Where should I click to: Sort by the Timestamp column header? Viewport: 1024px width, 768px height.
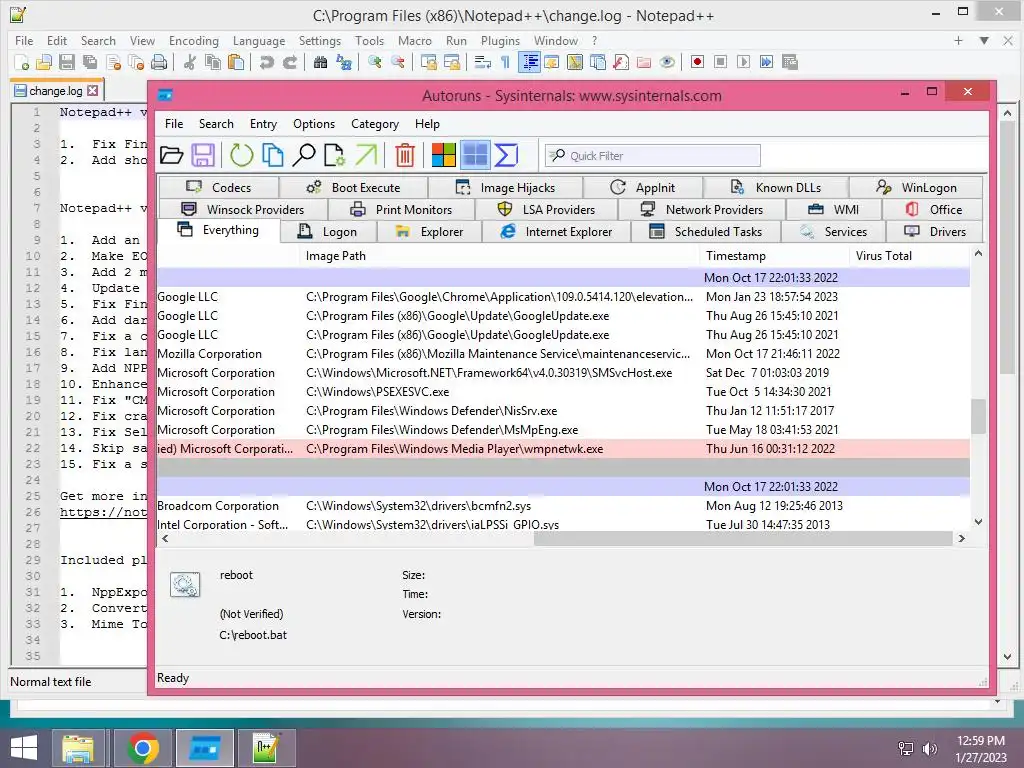tap(775, 256)
